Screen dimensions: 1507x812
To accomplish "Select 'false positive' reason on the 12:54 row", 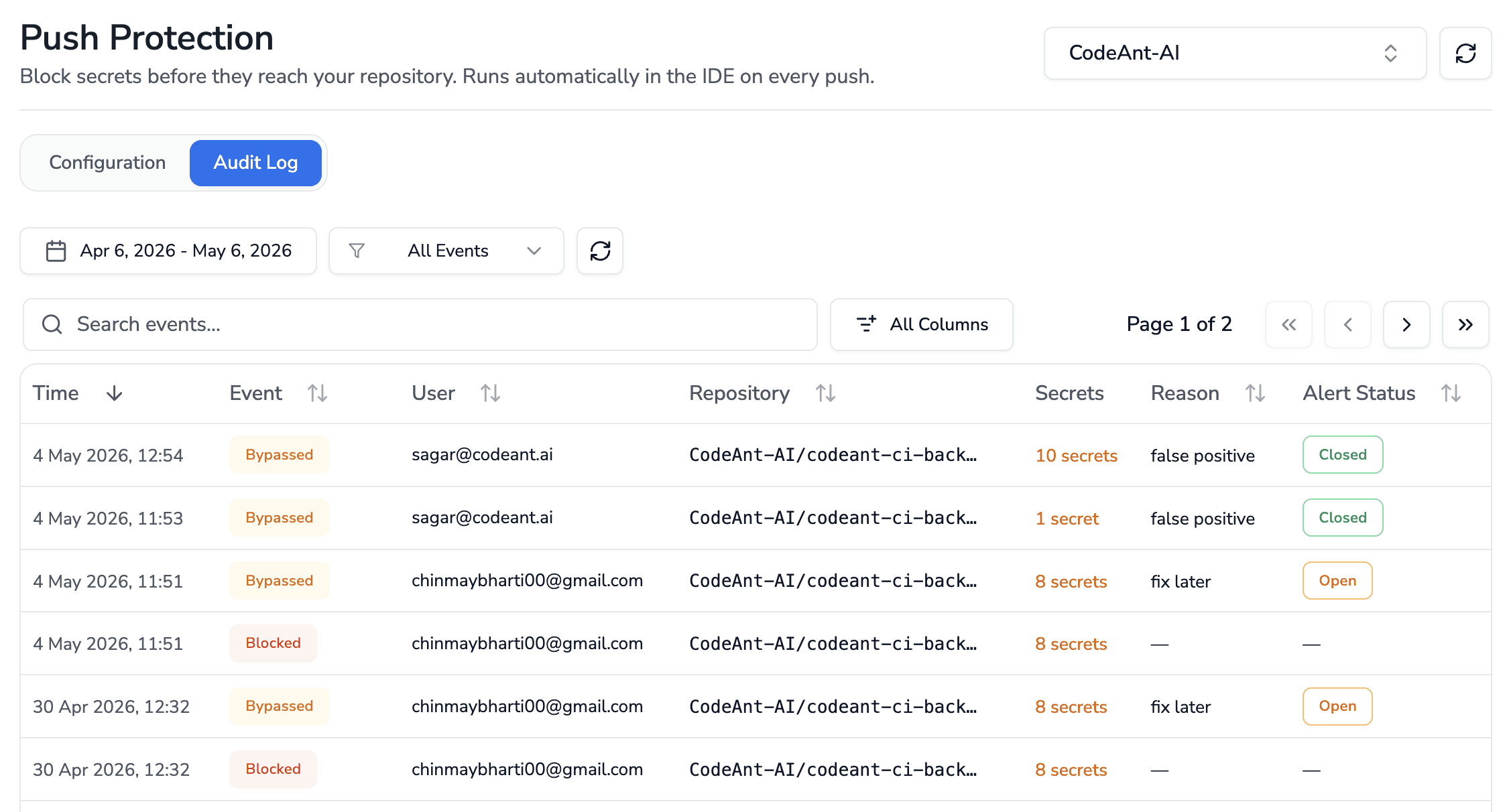I will [x=1203, y=456].
